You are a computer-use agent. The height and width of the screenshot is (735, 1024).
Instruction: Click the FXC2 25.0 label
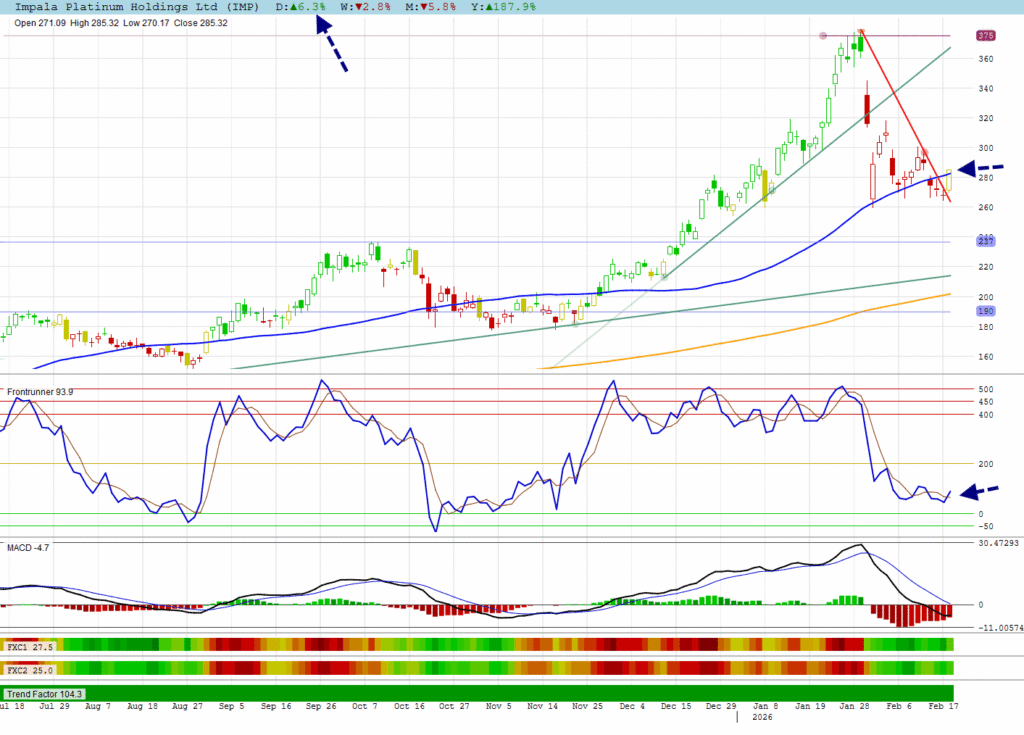pyautogui.click(x=31, y=669)
